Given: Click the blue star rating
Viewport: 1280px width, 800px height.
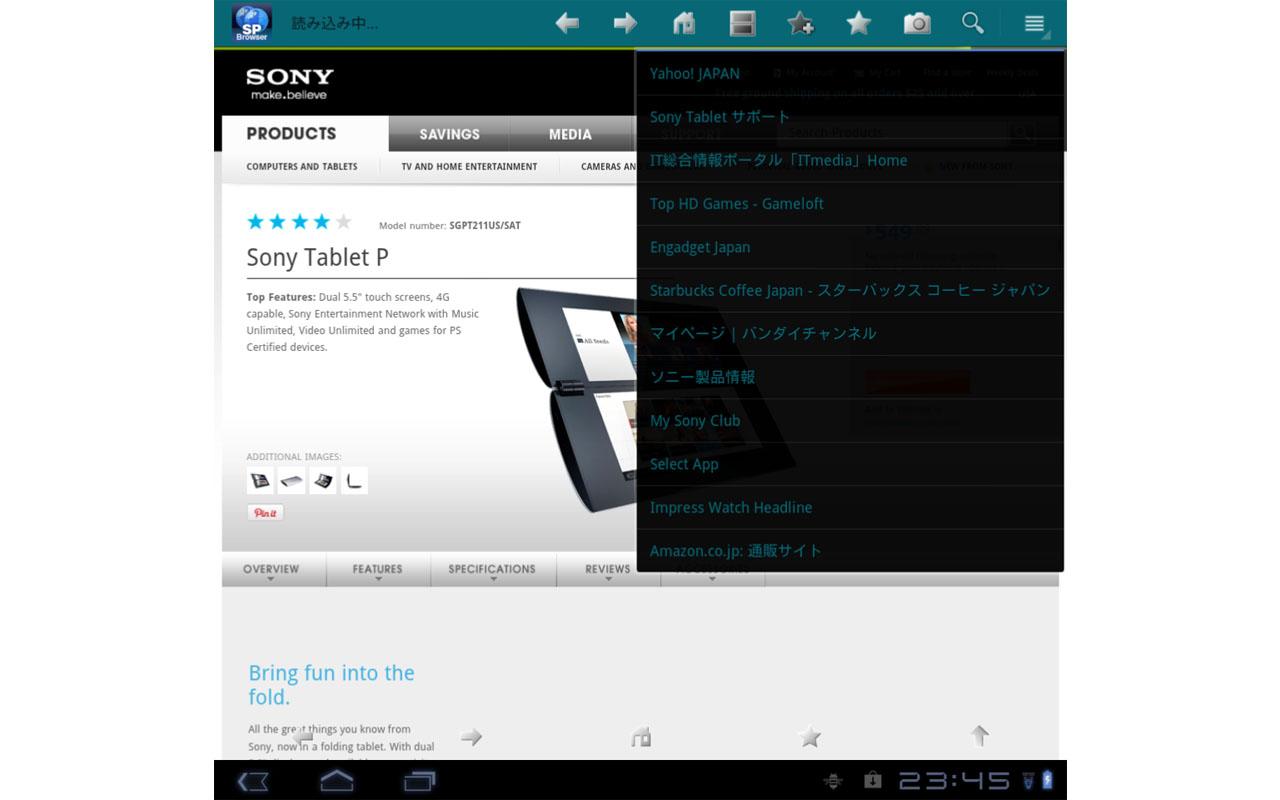Looking at the screenshot, I should pos(299,222).
